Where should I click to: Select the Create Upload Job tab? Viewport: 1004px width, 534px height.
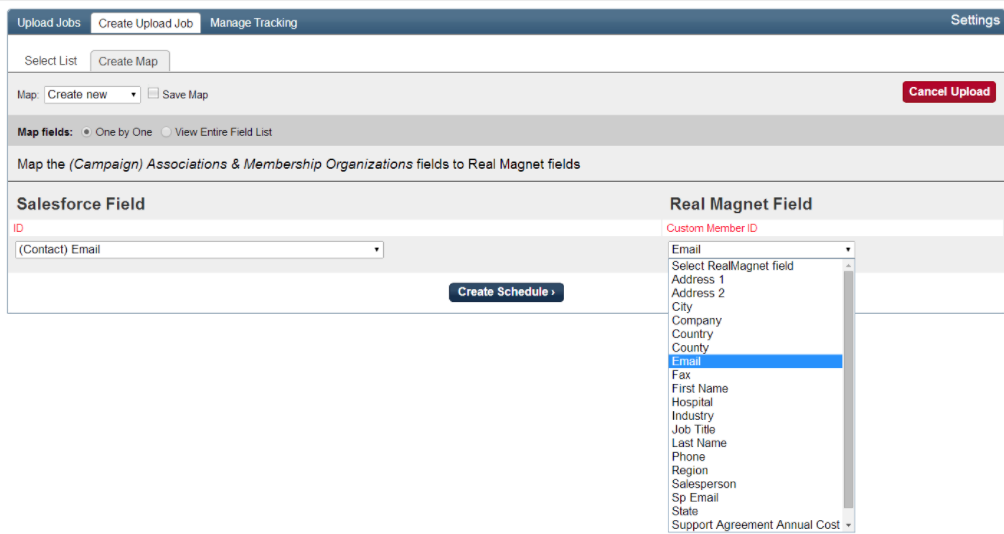tap(145, 23)
